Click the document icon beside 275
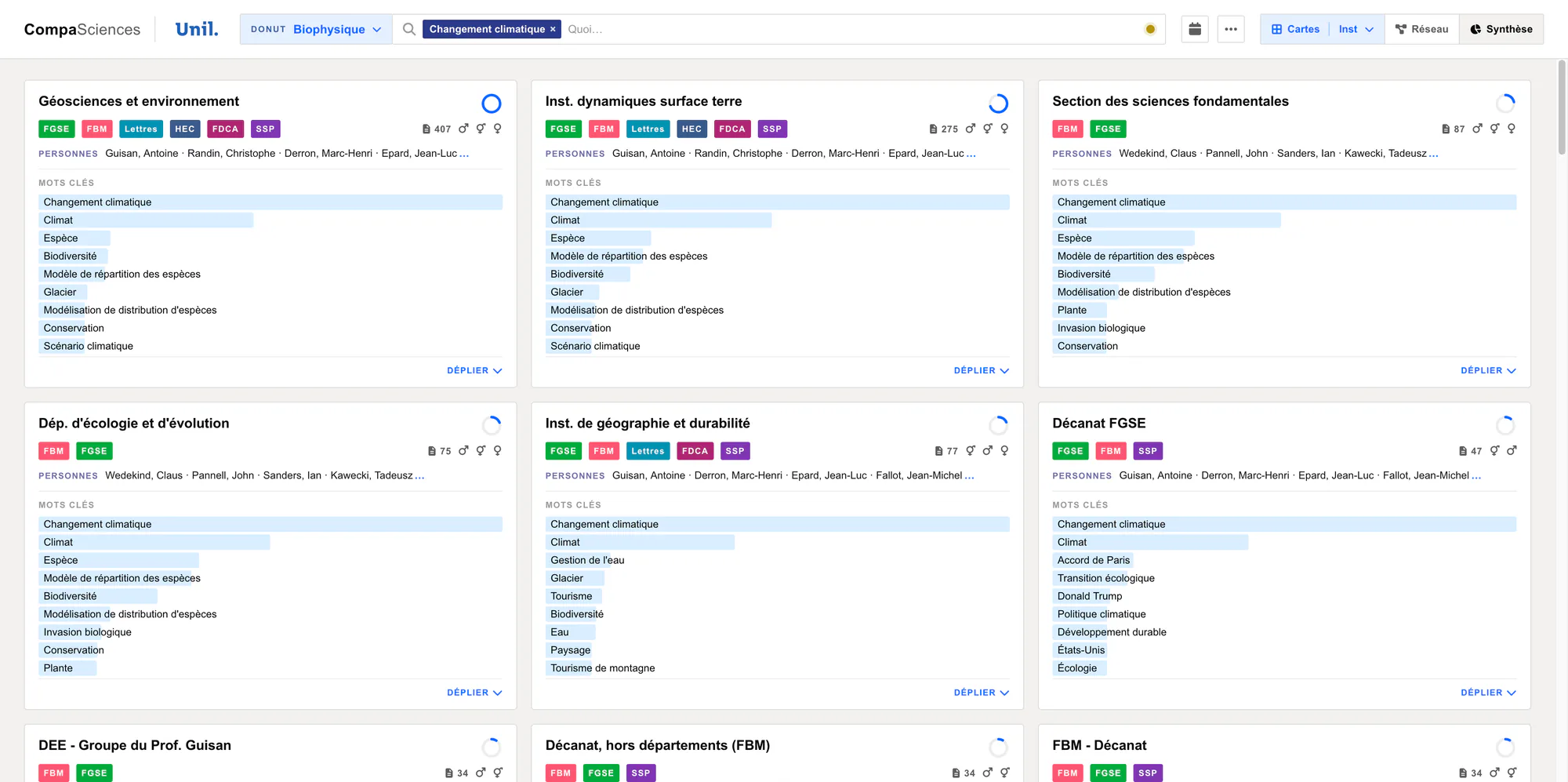Viewport: 1568px width, 782px height. point(933,129)
